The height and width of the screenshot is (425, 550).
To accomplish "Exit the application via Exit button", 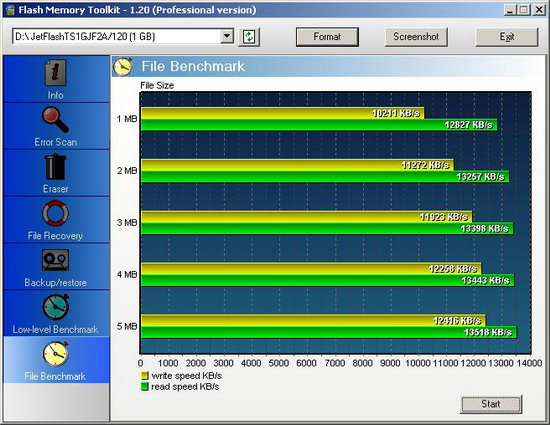I will point(507,37).
